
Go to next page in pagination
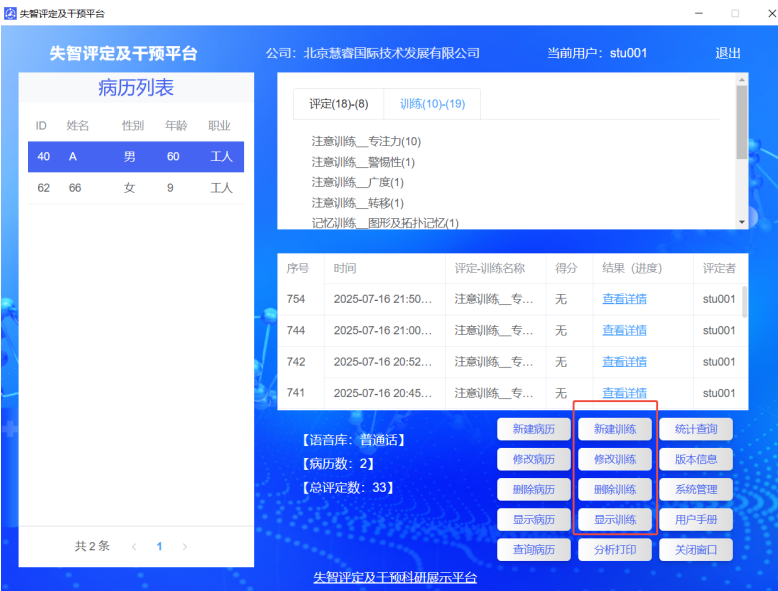pyautogui.click(x=184, y=547)
